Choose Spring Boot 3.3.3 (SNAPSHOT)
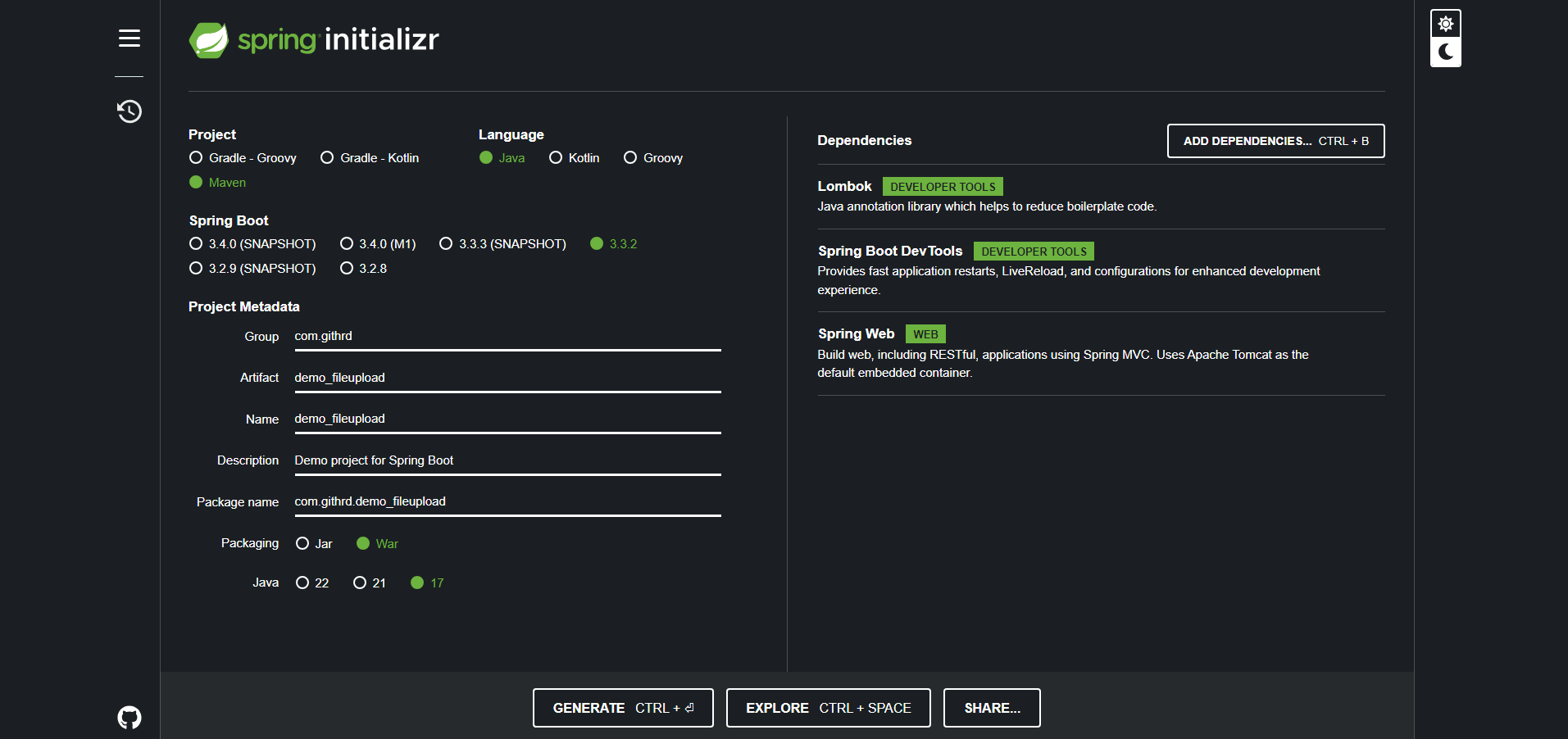This screenshot has height=739, width=1568. tap(502, 243)
